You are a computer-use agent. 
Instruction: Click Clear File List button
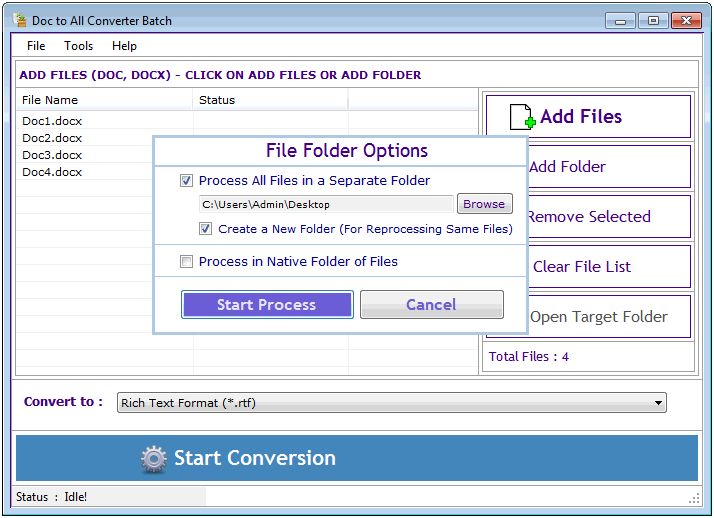(x=609, y=267)
